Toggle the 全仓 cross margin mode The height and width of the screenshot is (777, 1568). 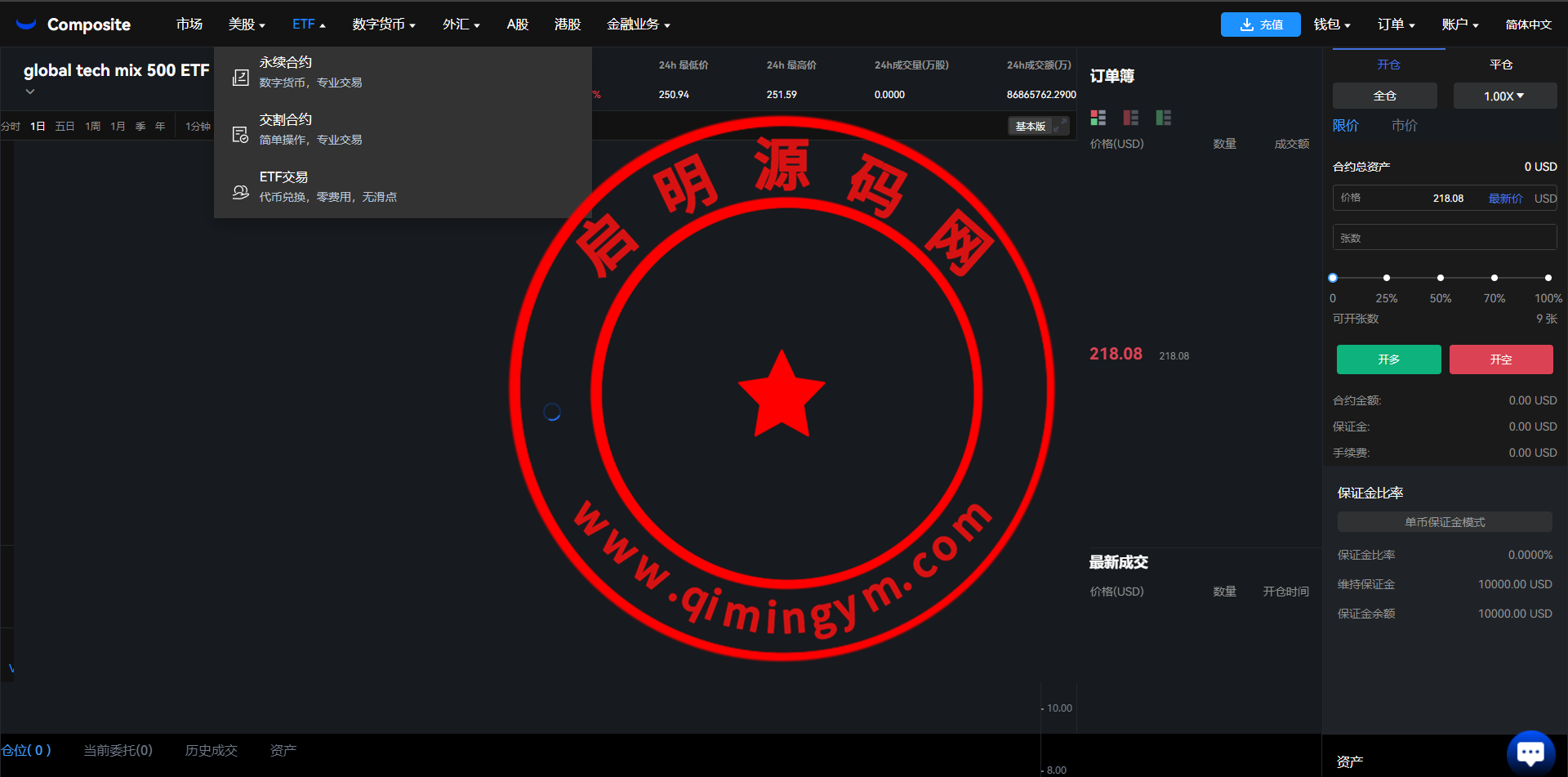(x=1384, y=96)
